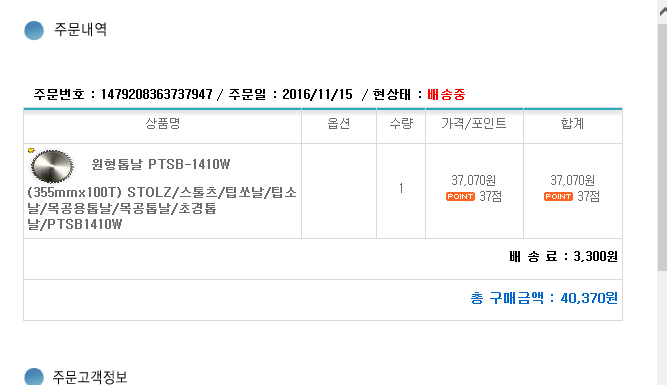Select the 옵션 column header
Viewport: 667px width, 385px height.
[339, 123]
